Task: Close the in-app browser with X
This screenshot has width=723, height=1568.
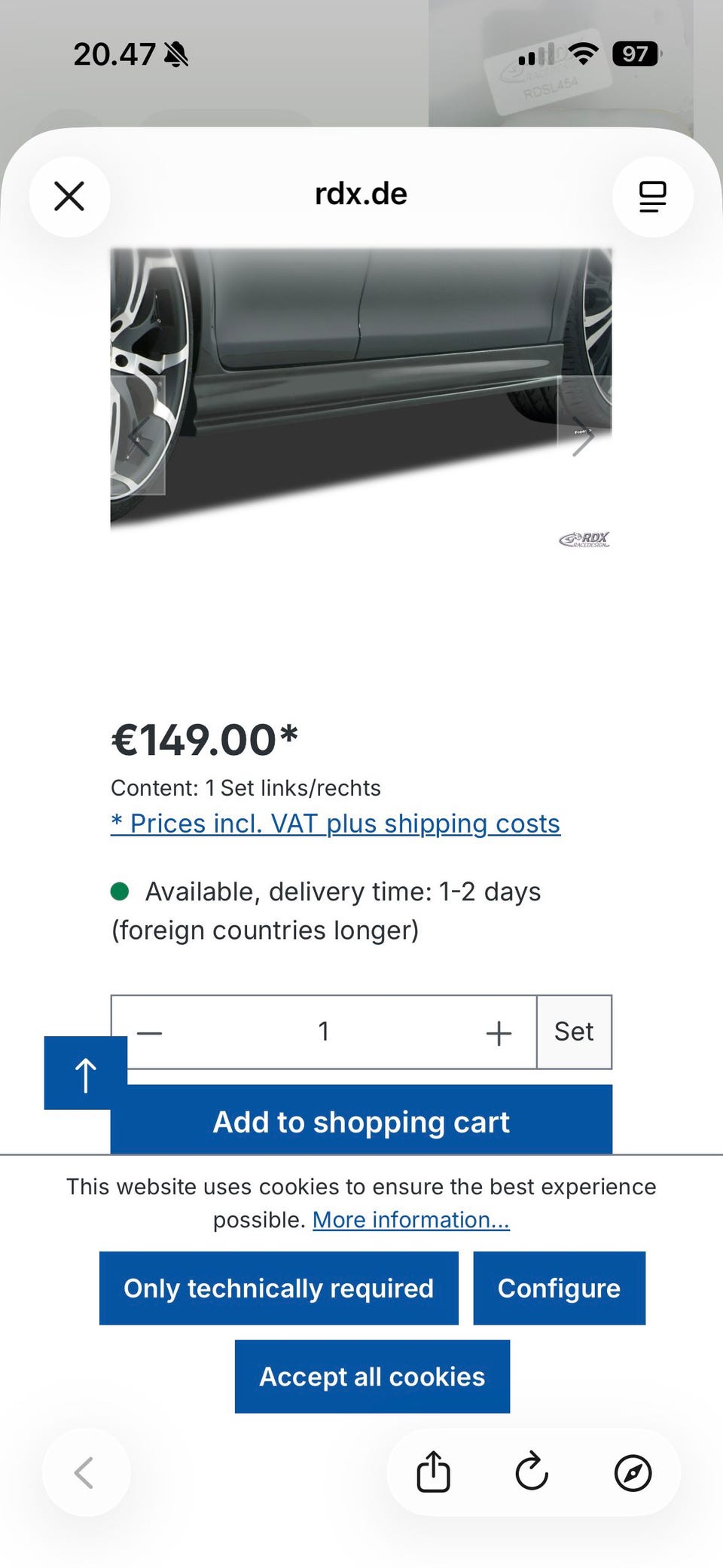Action: coord(69,197)
